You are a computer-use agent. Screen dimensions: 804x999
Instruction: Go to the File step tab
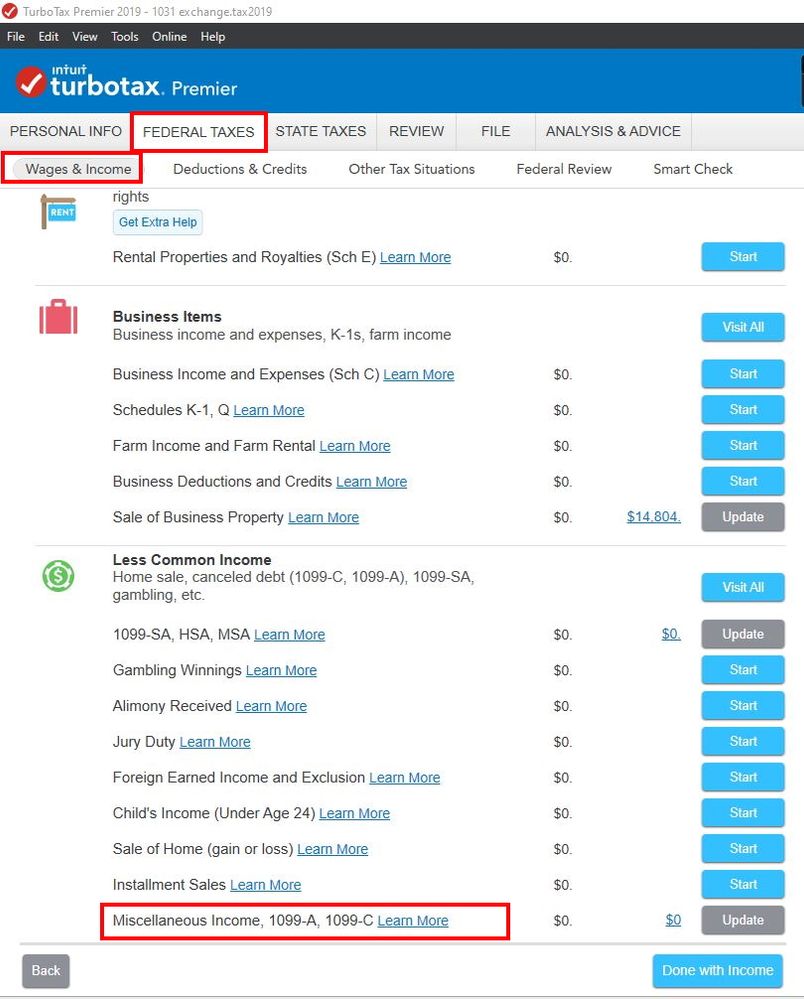(x=496, y=131)
